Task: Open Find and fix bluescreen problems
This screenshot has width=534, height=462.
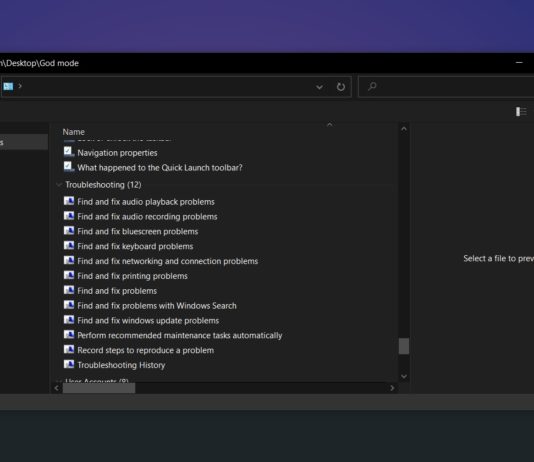Action: click(x=138, y=232)
